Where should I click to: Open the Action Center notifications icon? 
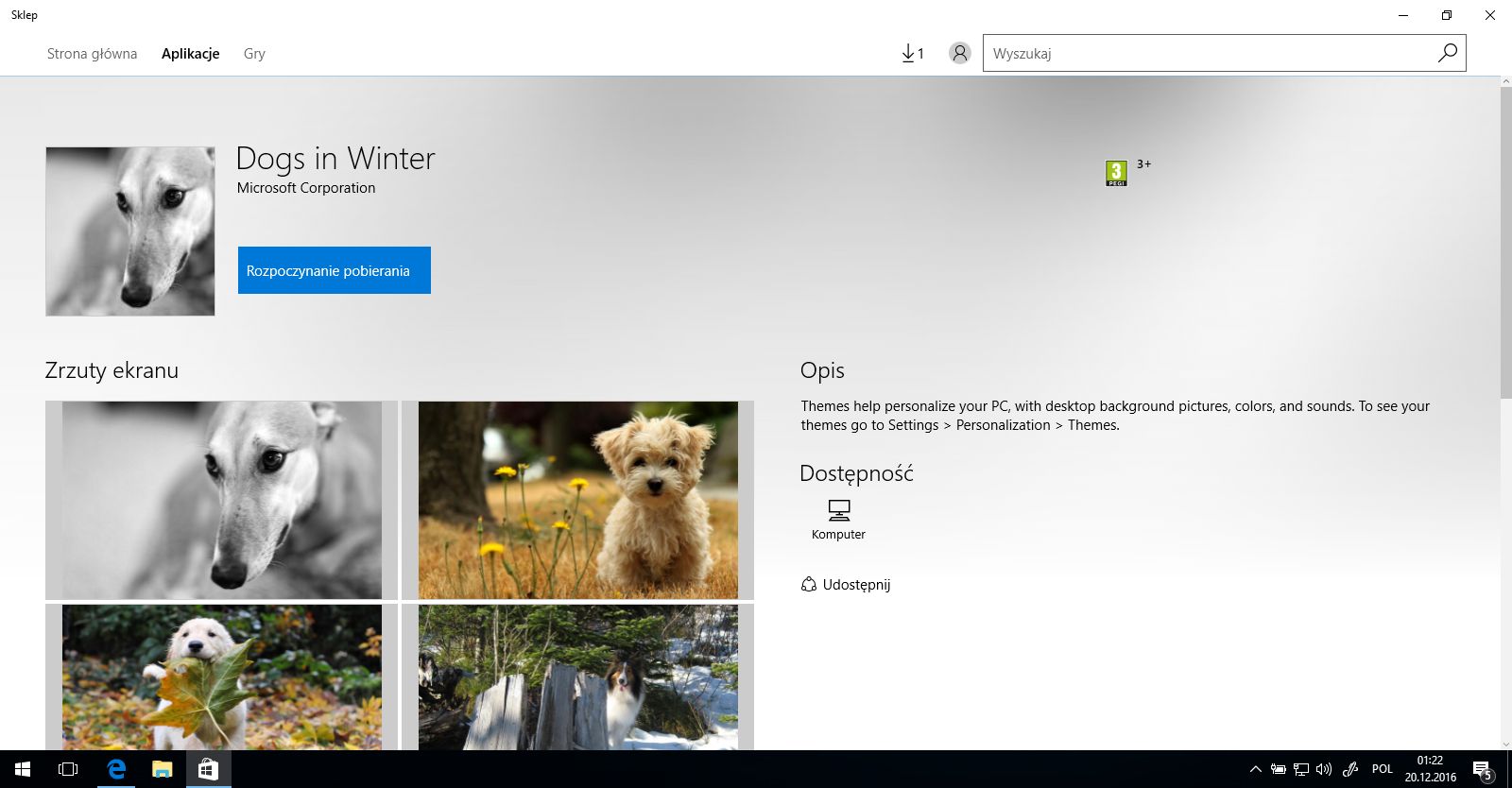(1483, 770)
